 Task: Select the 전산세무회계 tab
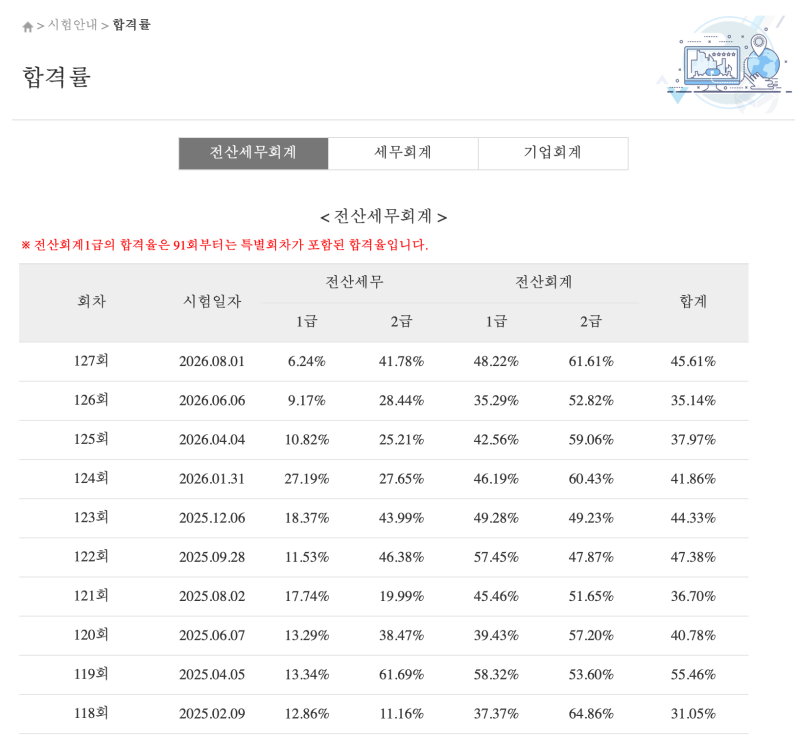click(253, 153)
